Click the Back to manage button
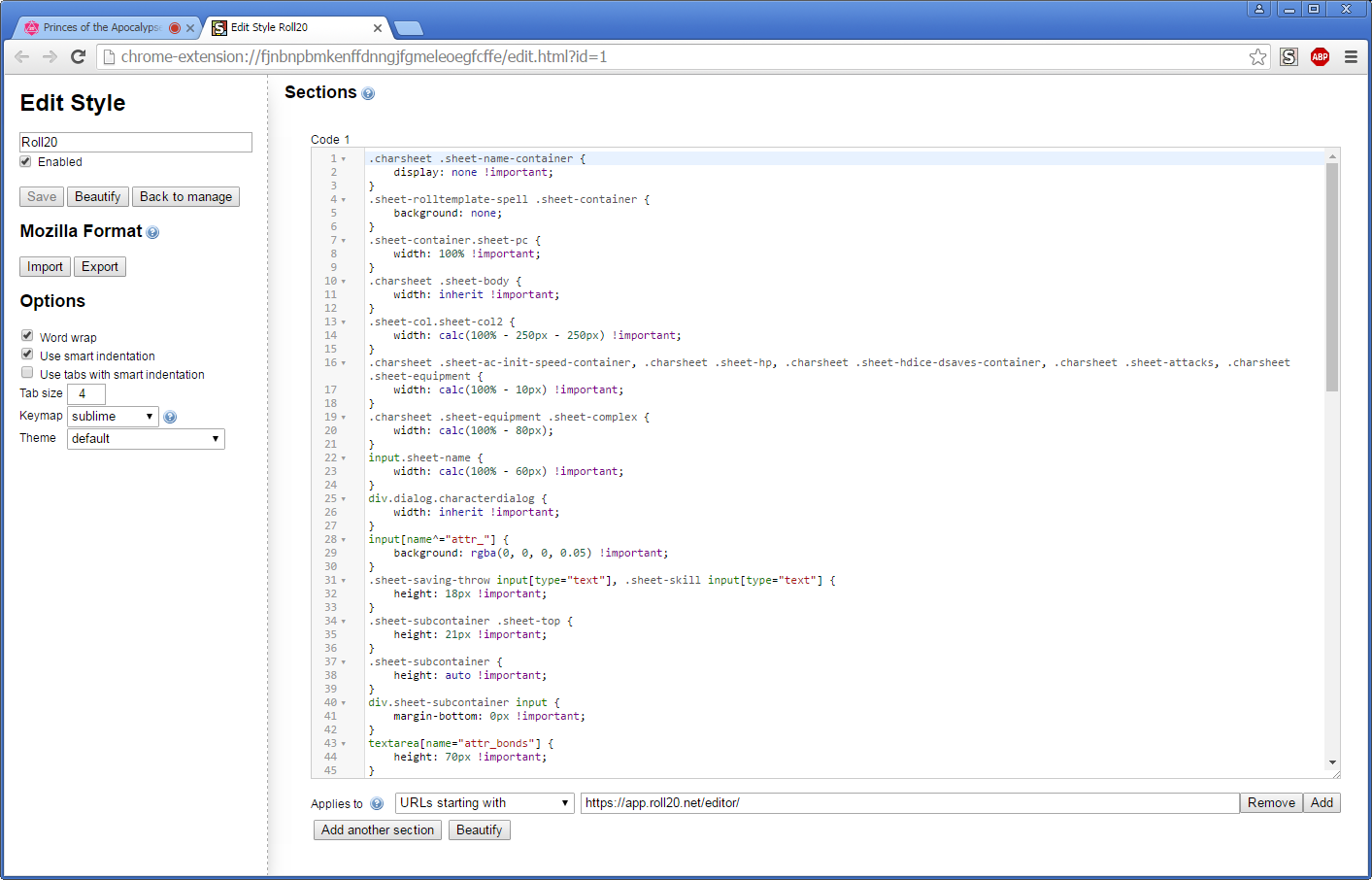The image size is (1372, 880). pos(185,196)
